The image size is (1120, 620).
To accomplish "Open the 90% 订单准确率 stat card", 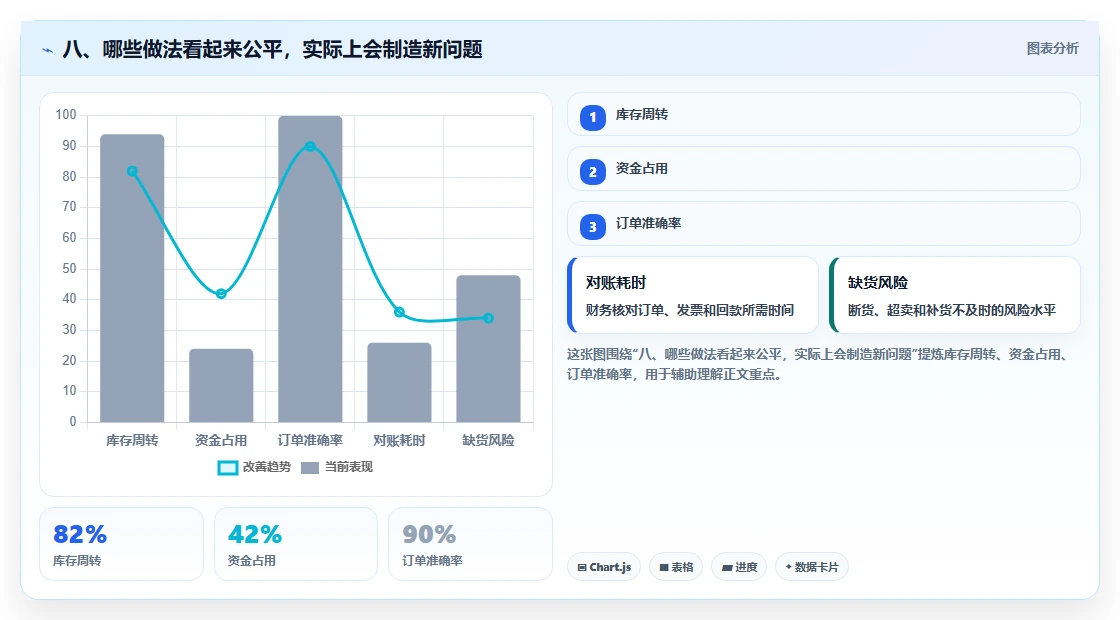I will pos(470,544).
